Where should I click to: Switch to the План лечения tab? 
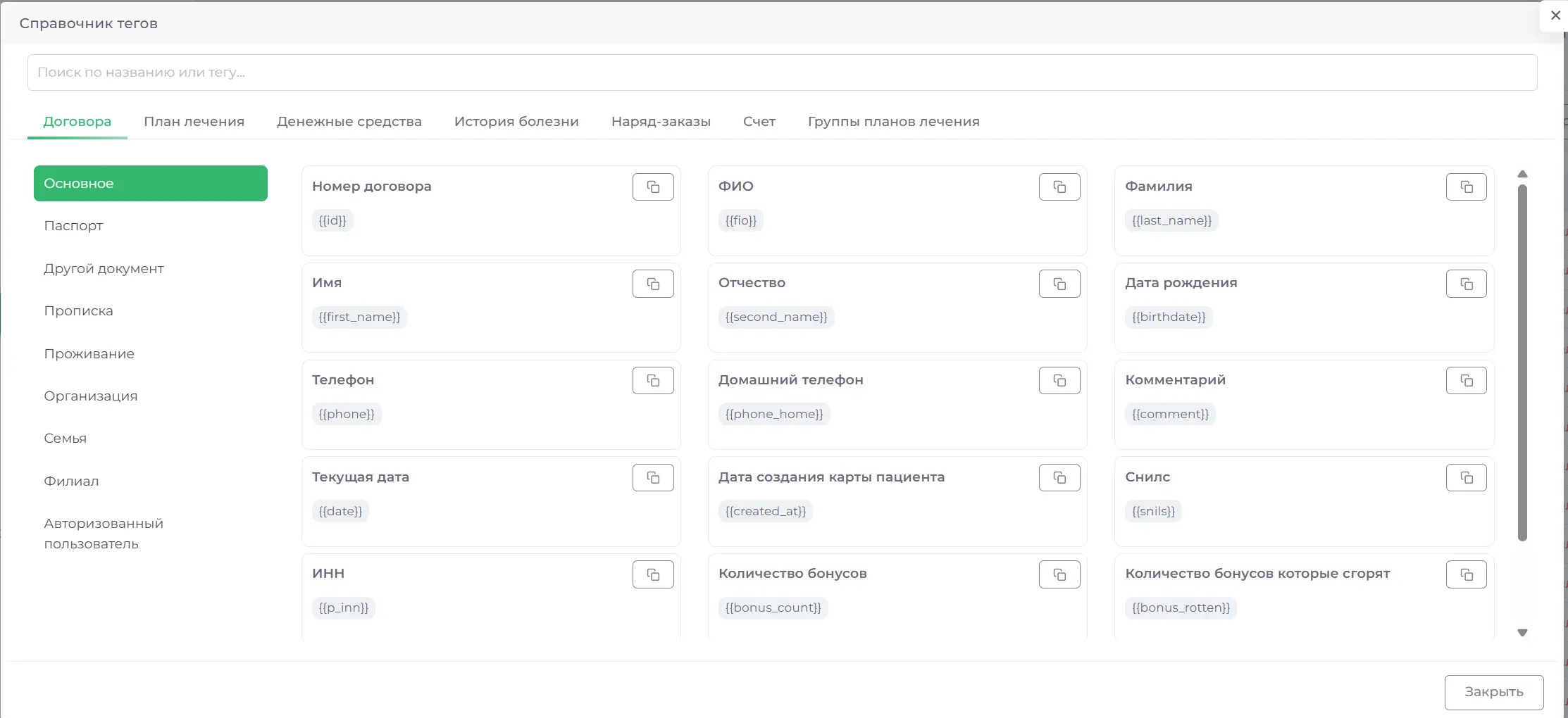pos(194,122)
